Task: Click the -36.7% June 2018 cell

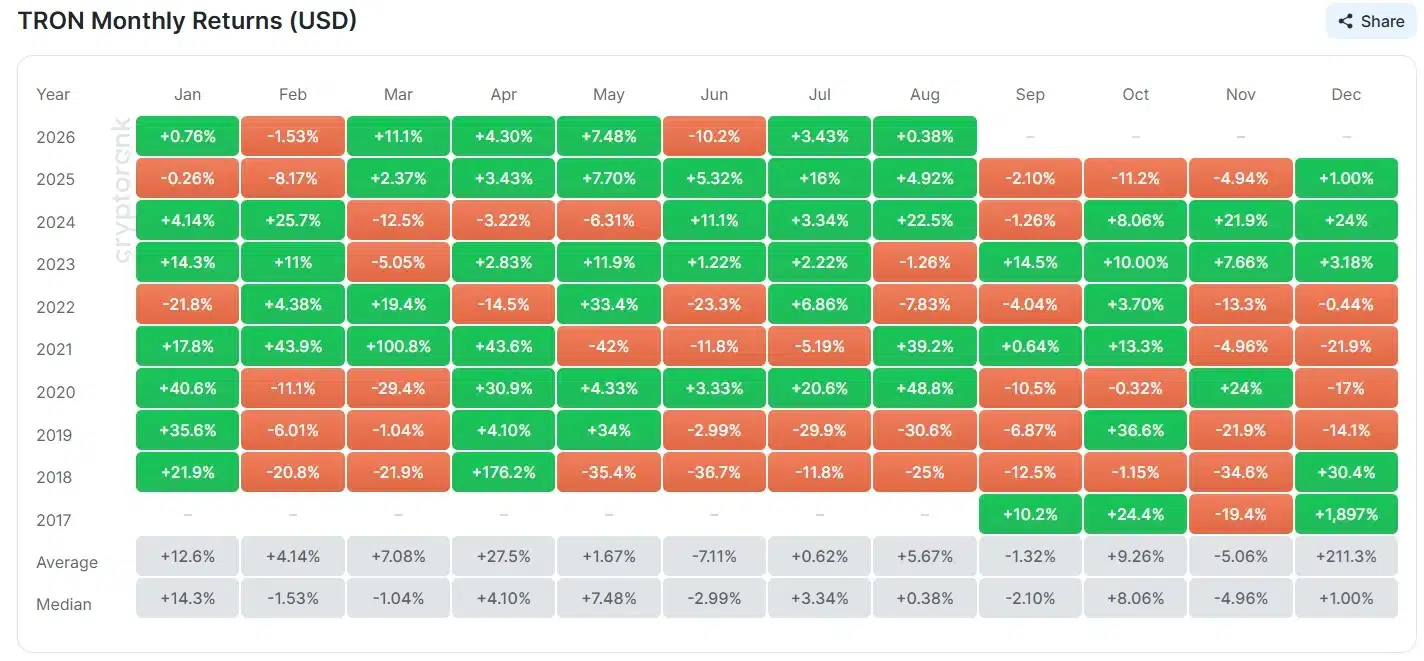Action: (x=714, y=472)
